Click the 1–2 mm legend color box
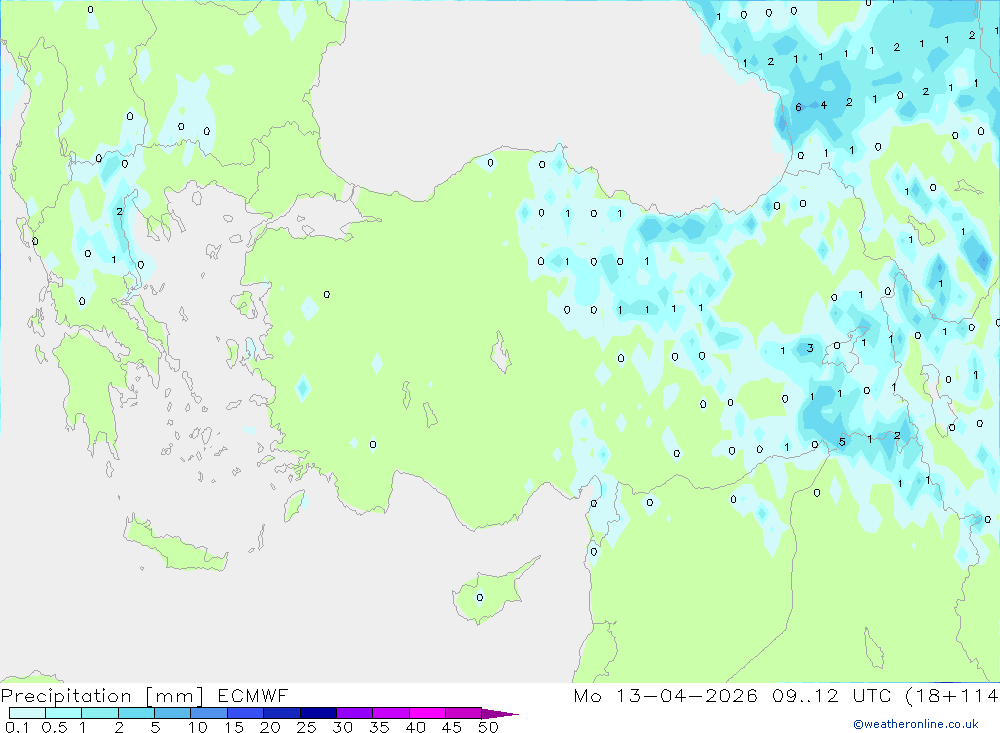Viewport: 1000px width, 733px height. click(100, 713)
